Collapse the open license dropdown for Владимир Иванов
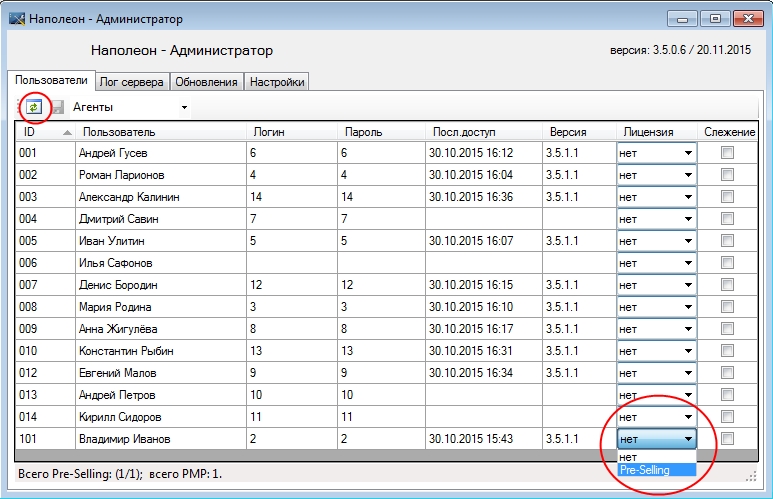Screen dimensions: 773x499 (688, 439)
